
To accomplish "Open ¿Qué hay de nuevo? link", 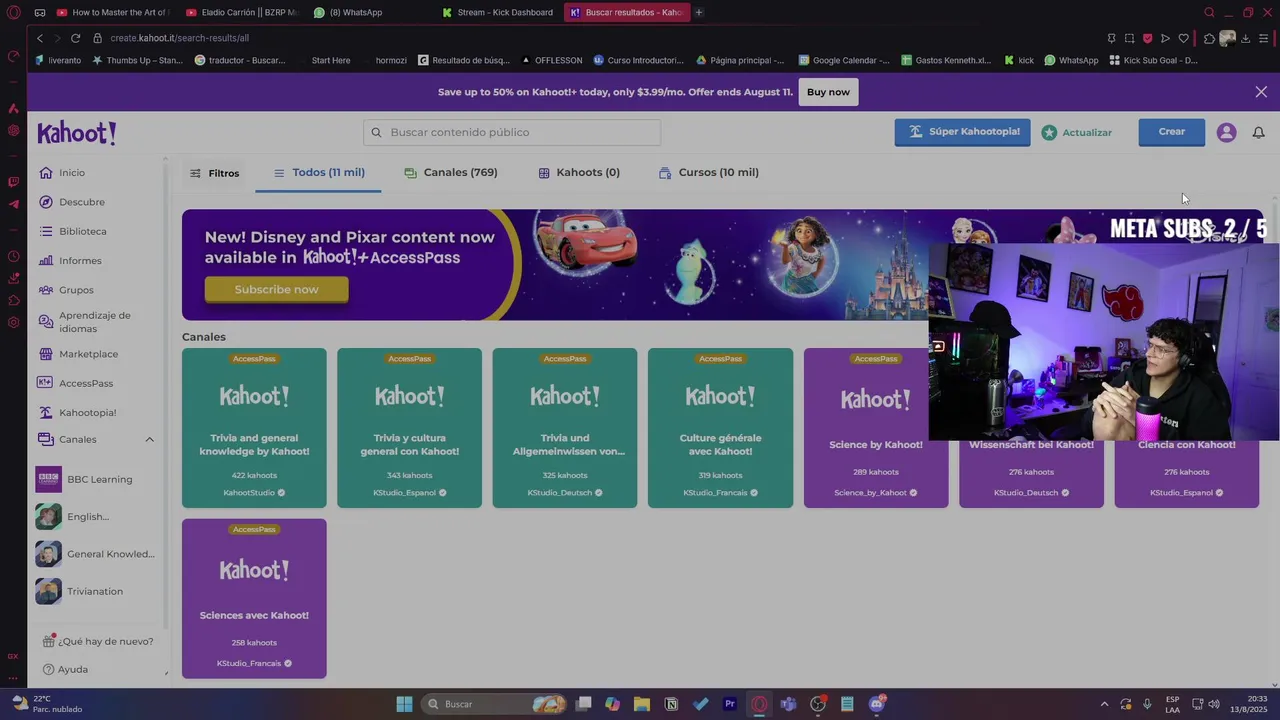I will pyautogui.click(x=99, y=641).
